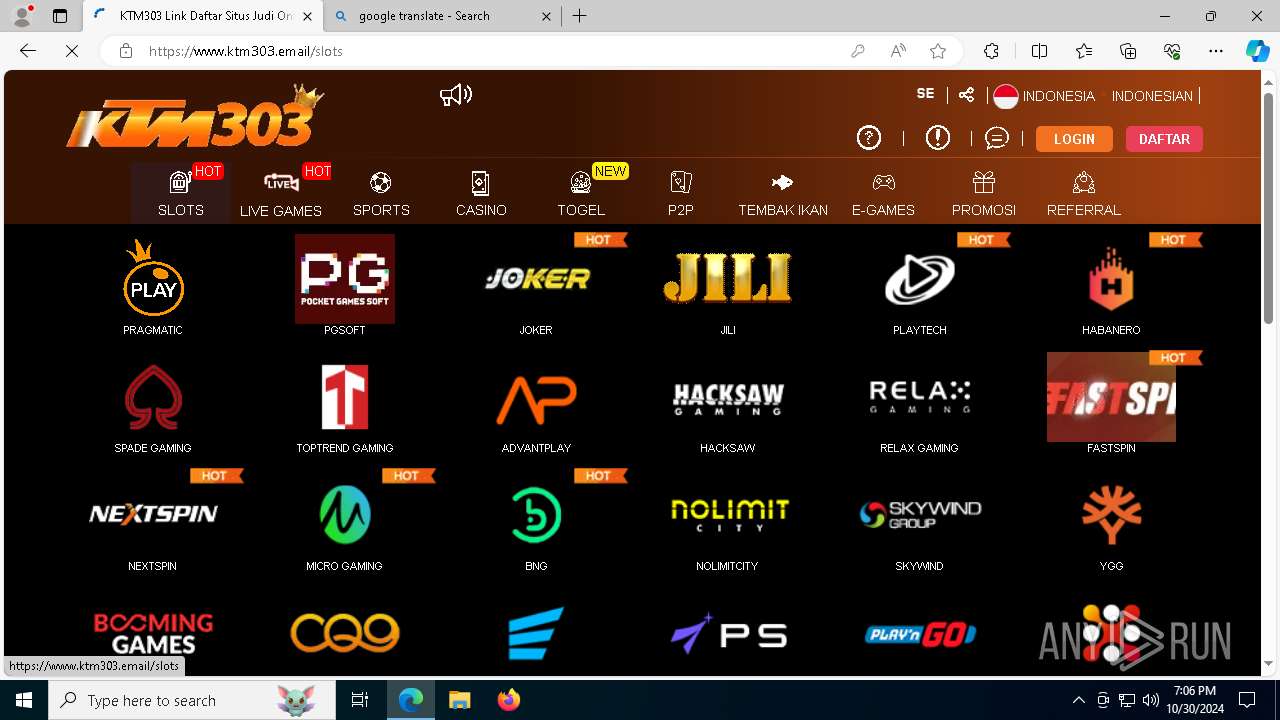Open browser extensions menu
This screenshot has width=1280, height=720.
tap(991, 51)
